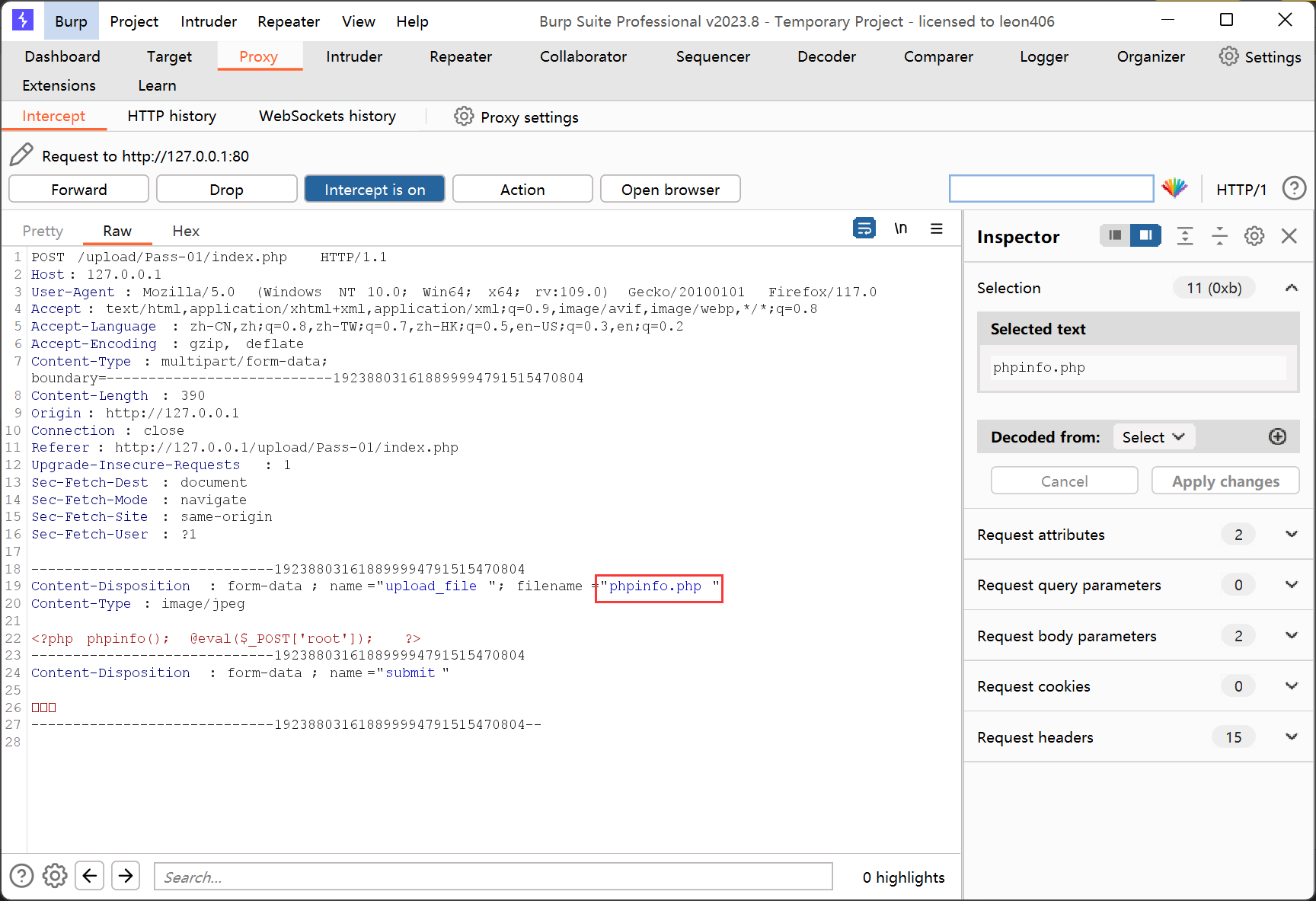Switch to the Organizer tab
The height and width of the screenshot is (901, 1316).
tap(1151, 56)
